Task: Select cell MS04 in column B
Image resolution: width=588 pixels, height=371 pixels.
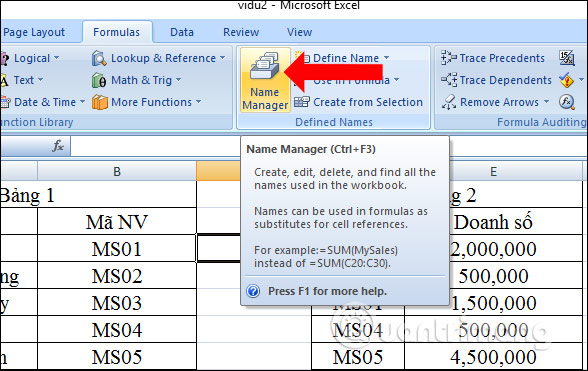Action: pyautogui.click(x=117, y=329)
